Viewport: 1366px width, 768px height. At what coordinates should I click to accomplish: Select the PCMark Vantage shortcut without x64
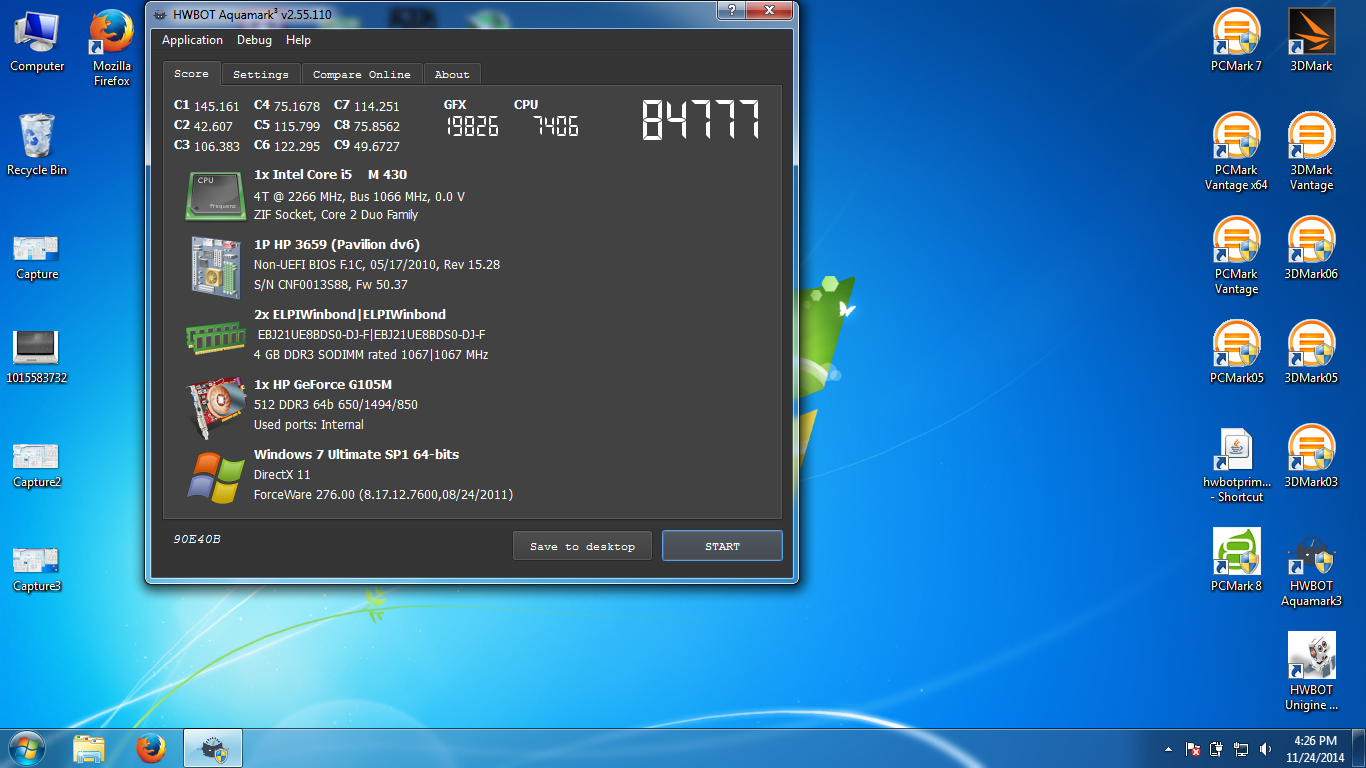tap(1237, 256)
